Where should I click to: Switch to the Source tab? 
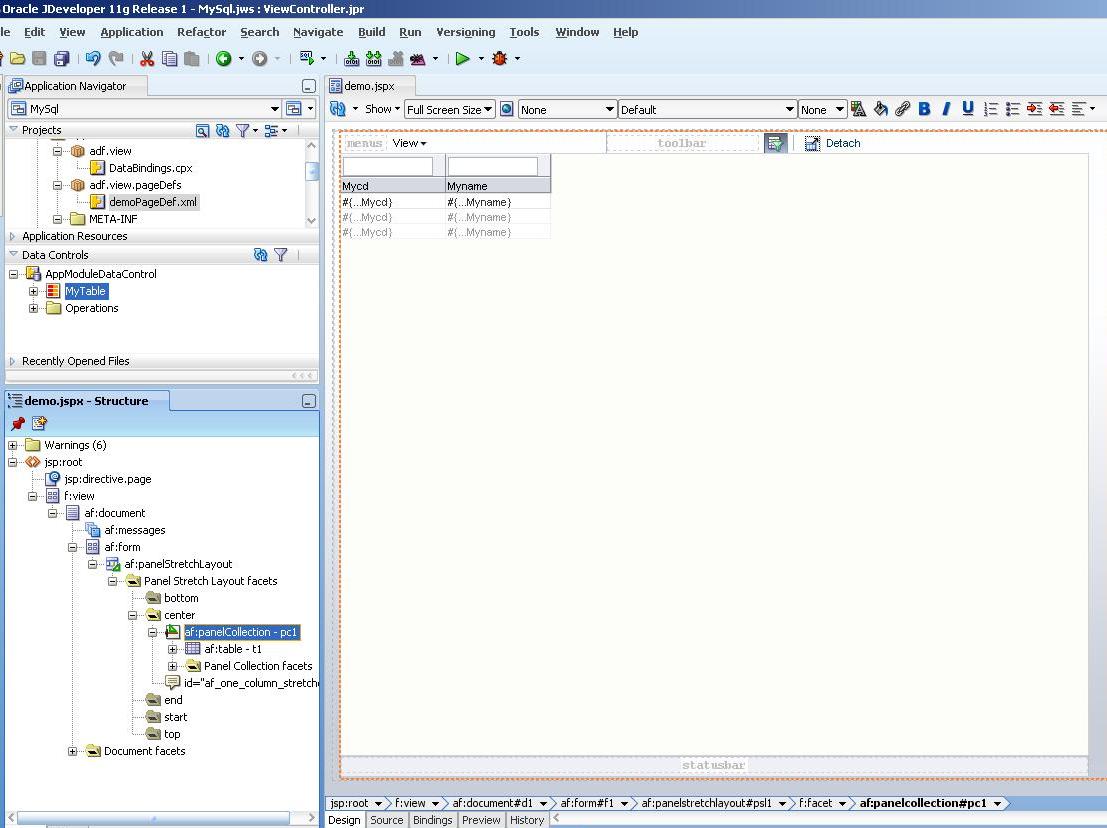click(x=386, y=820)
